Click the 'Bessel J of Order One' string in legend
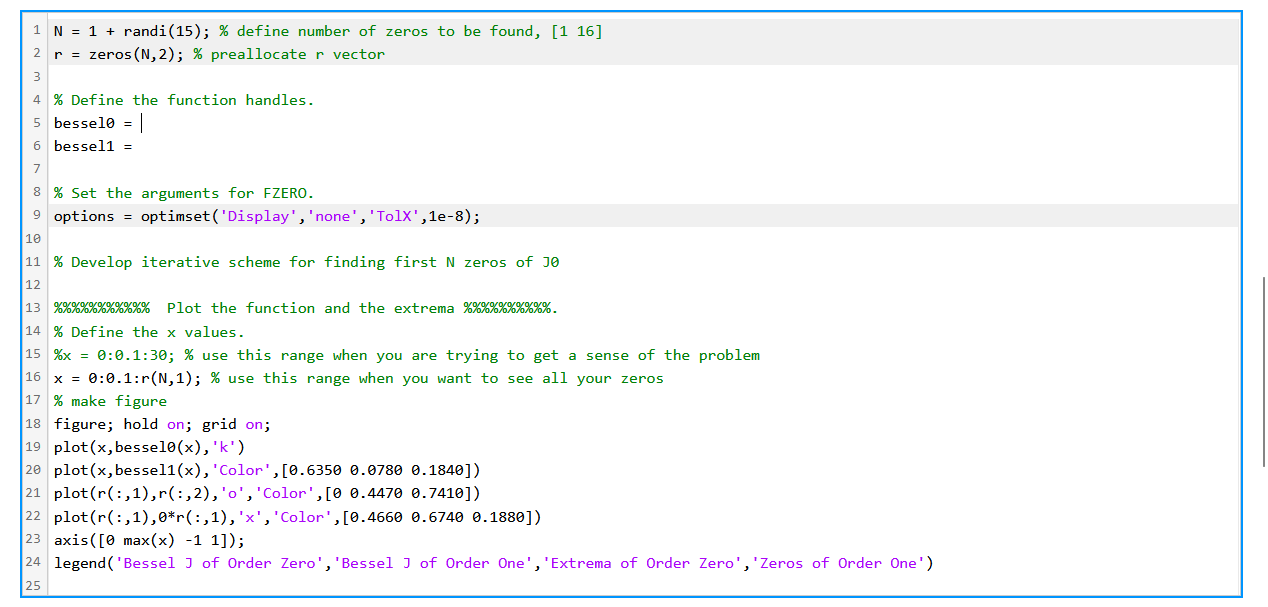This screenshot has height=607, width=1268. 433,563
